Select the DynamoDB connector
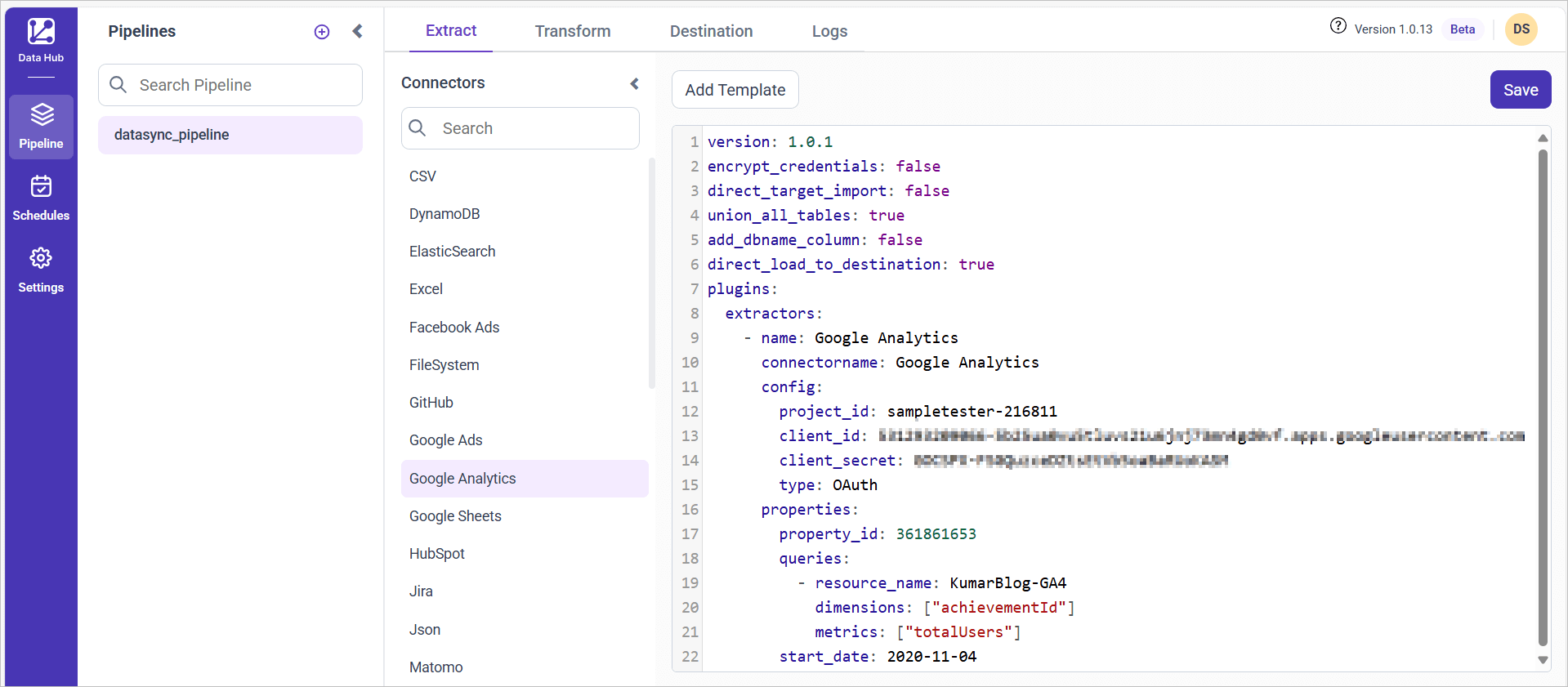Image resolution: width=1568 pixels, height=687 pixels. 525,214
